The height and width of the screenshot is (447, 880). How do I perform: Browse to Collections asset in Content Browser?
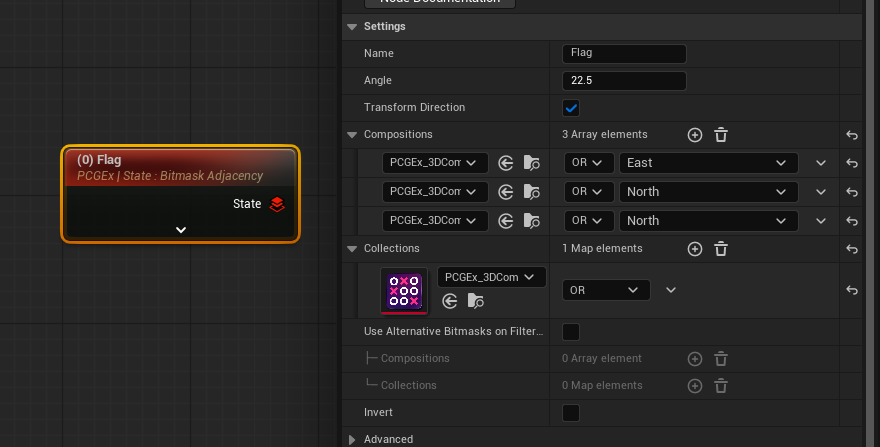(475, 300)
